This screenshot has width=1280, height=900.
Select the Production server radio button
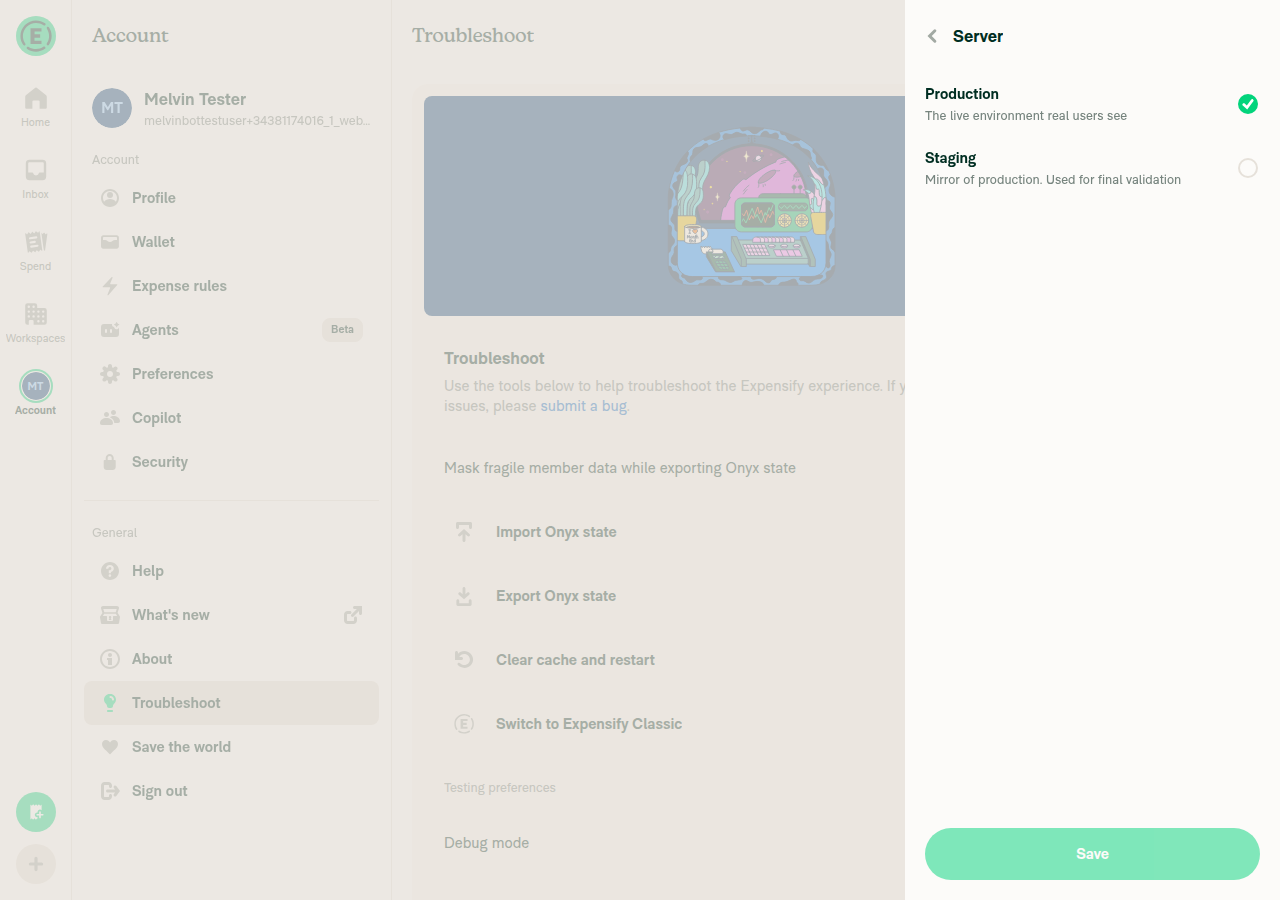point(1247,104)
